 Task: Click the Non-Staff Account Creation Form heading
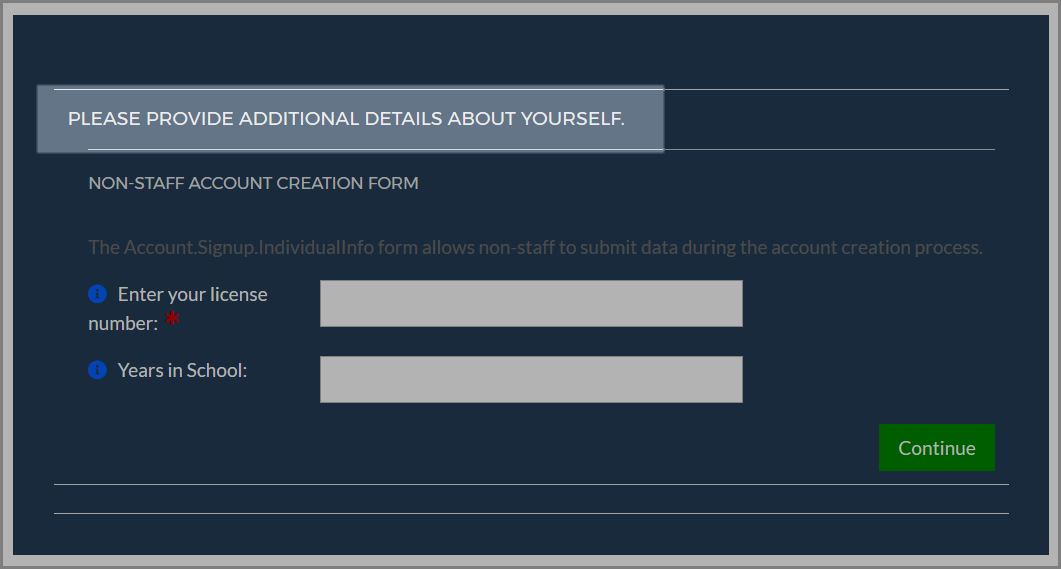point(253,183)
